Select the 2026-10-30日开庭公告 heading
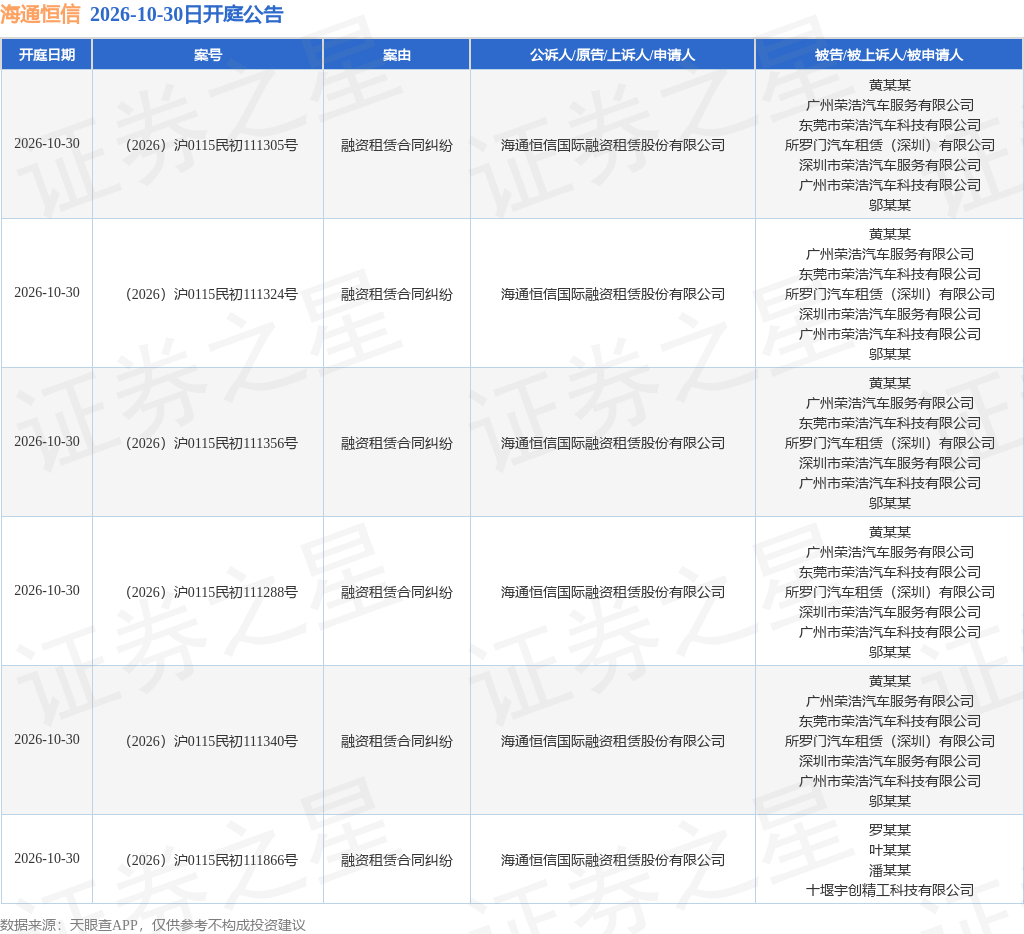Screen dimensions: 1024x934 [187, 14]
